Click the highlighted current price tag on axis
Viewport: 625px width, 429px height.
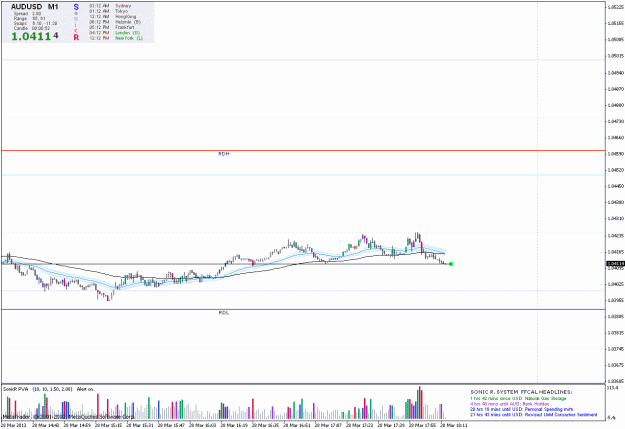pos(615,264)
